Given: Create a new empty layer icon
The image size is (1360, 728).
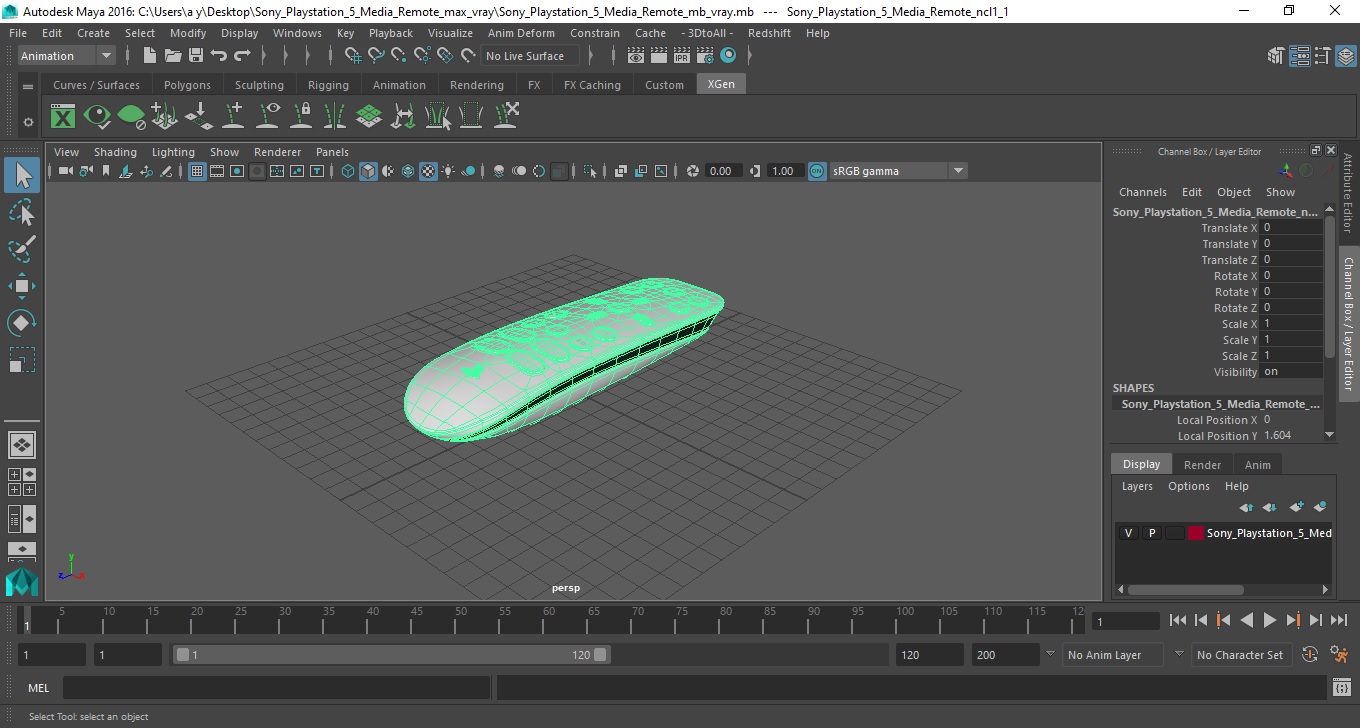Looking at the screenshot, I should [1296, 507].
